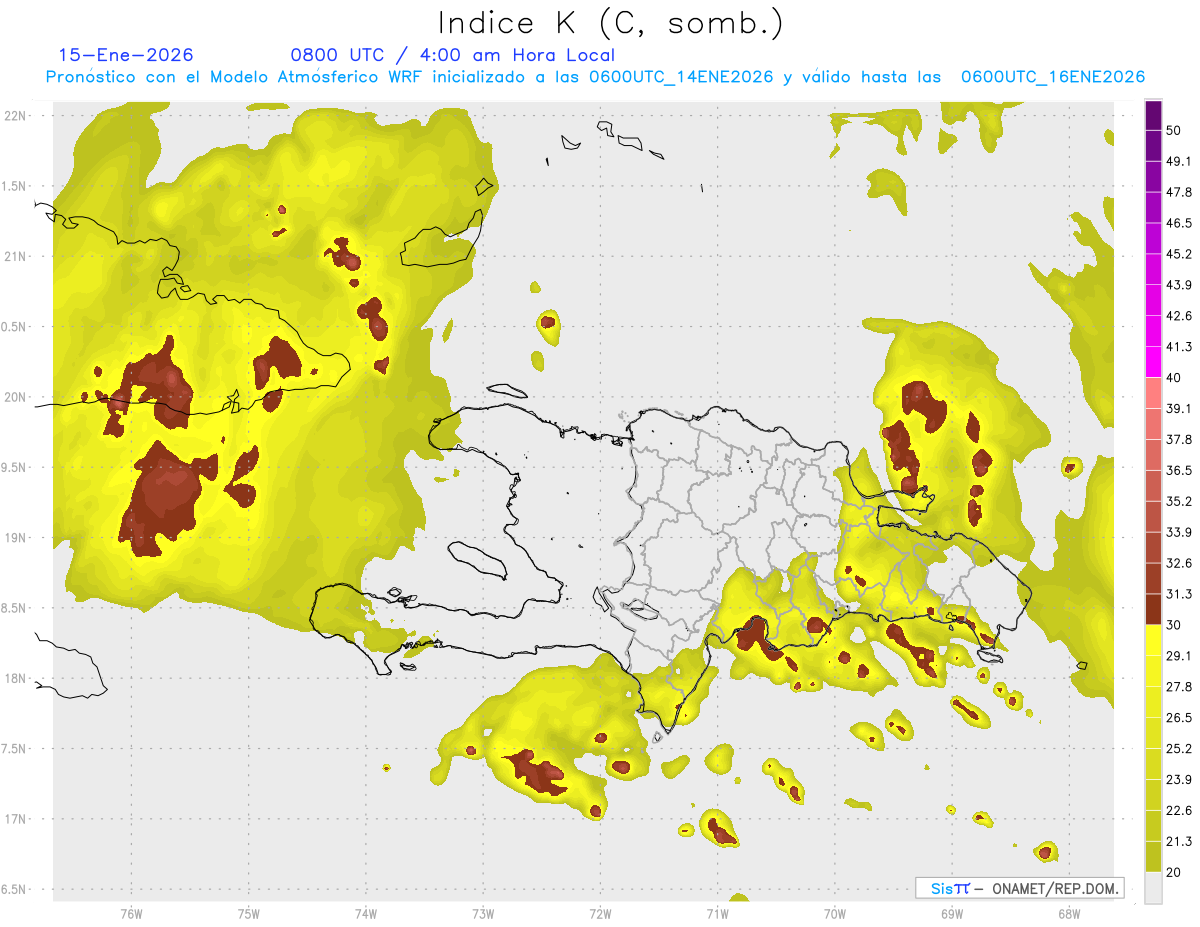This screenshot has width=1200, height=927.
Task: Click the colorbar value '20'
Action: [1174, 872]
